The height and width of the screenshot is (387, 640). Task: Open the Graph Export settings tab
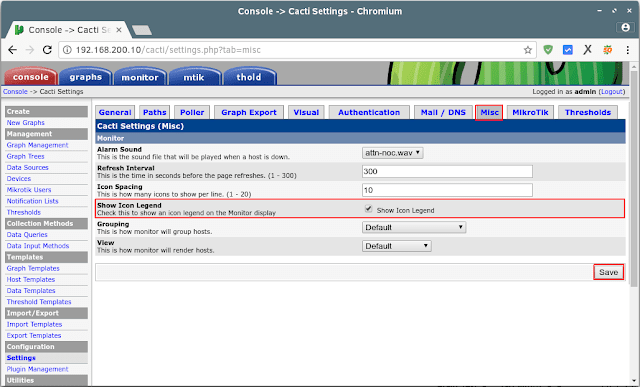click(x=249, y=112)
